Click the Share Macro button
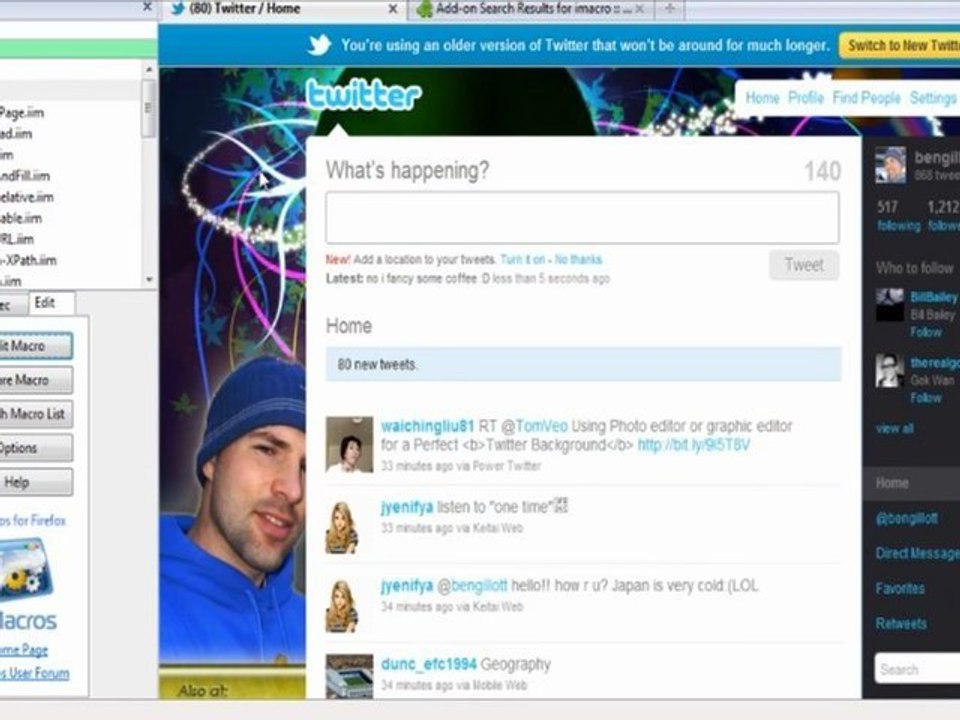 tap(36, 380)
